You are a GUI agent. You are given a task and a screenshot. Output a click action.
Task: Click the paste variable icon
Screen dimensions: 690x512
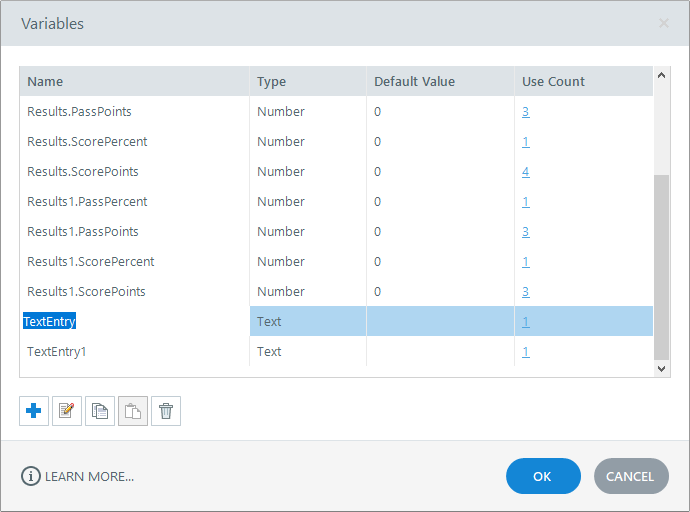click(x=133, y=411)
